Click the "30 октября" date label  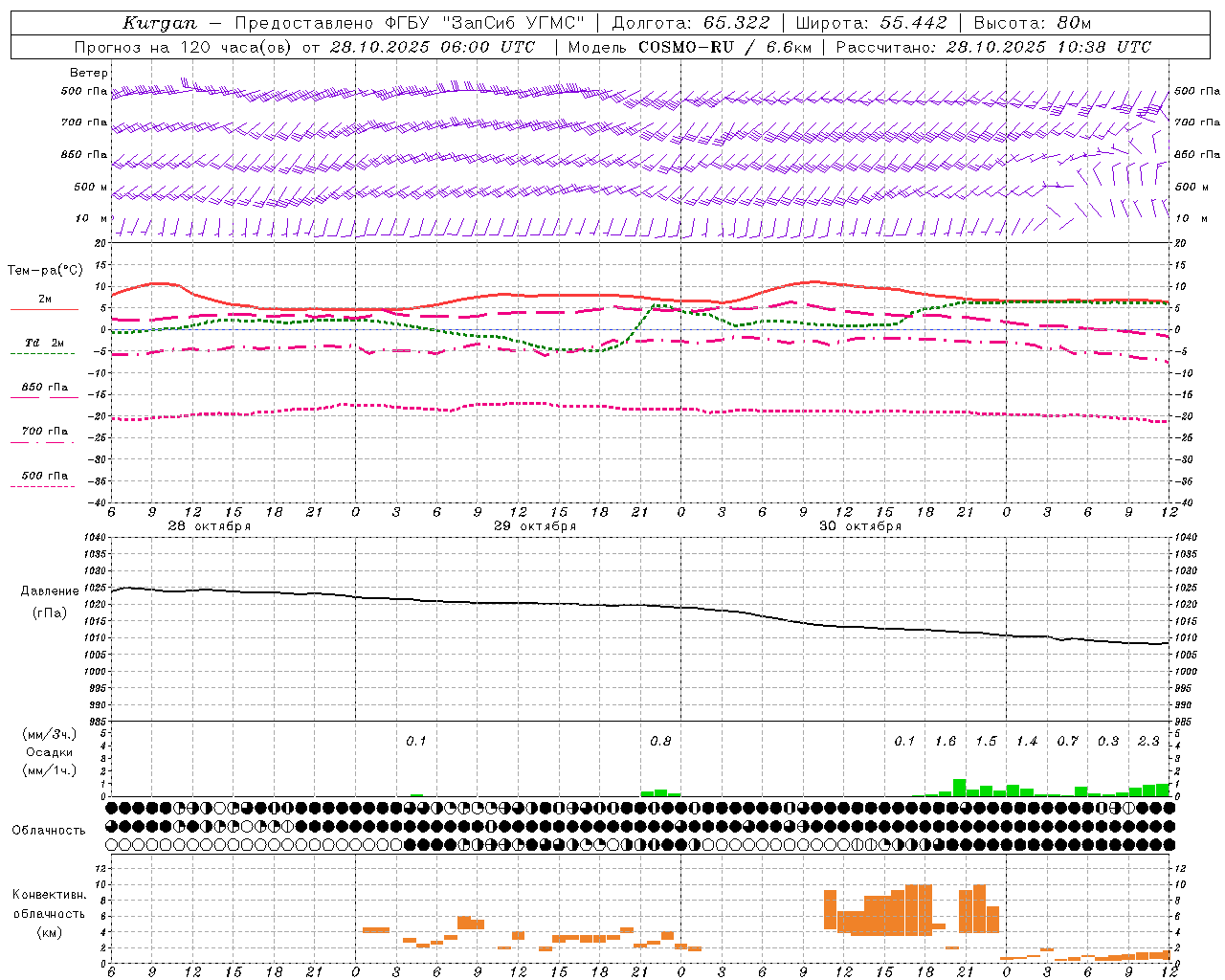(860, 526)
